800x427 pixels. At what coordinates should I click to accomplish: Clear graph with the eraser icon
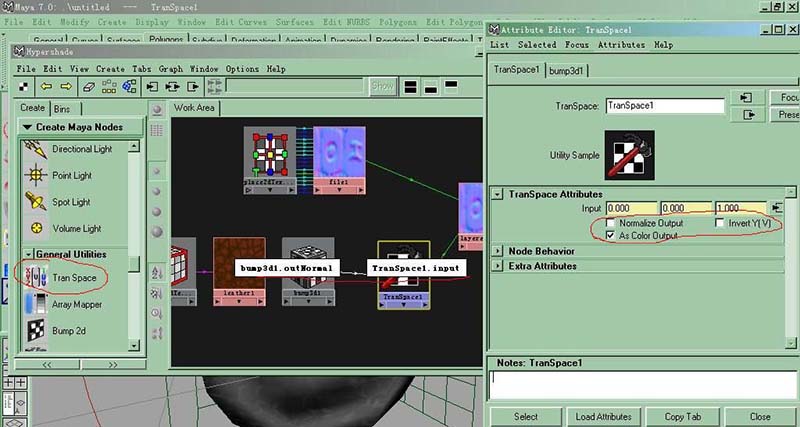pos(89,87)
